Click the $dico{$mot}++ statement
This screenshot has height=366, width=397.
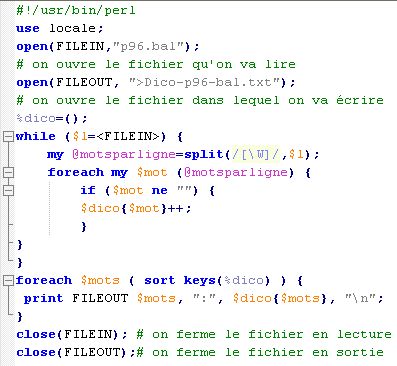136,209
